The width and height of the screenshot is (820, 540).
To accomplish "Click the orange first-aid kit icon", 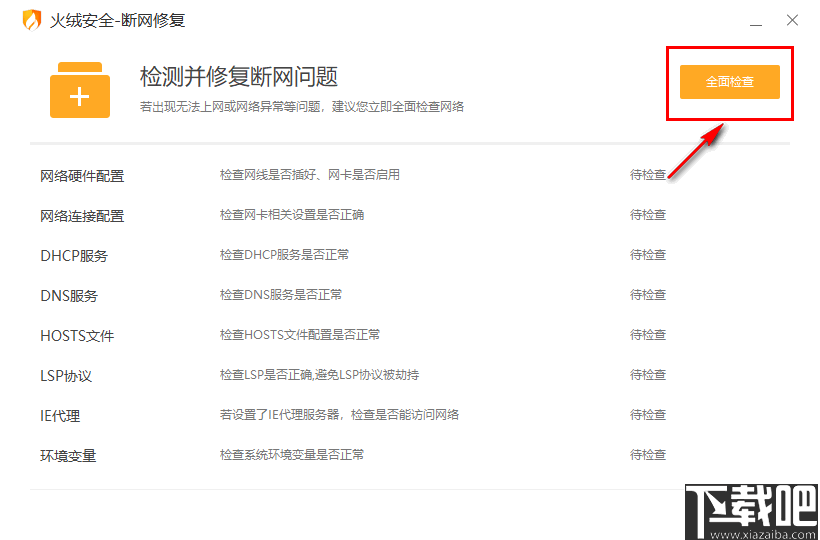I will point(80,90).
